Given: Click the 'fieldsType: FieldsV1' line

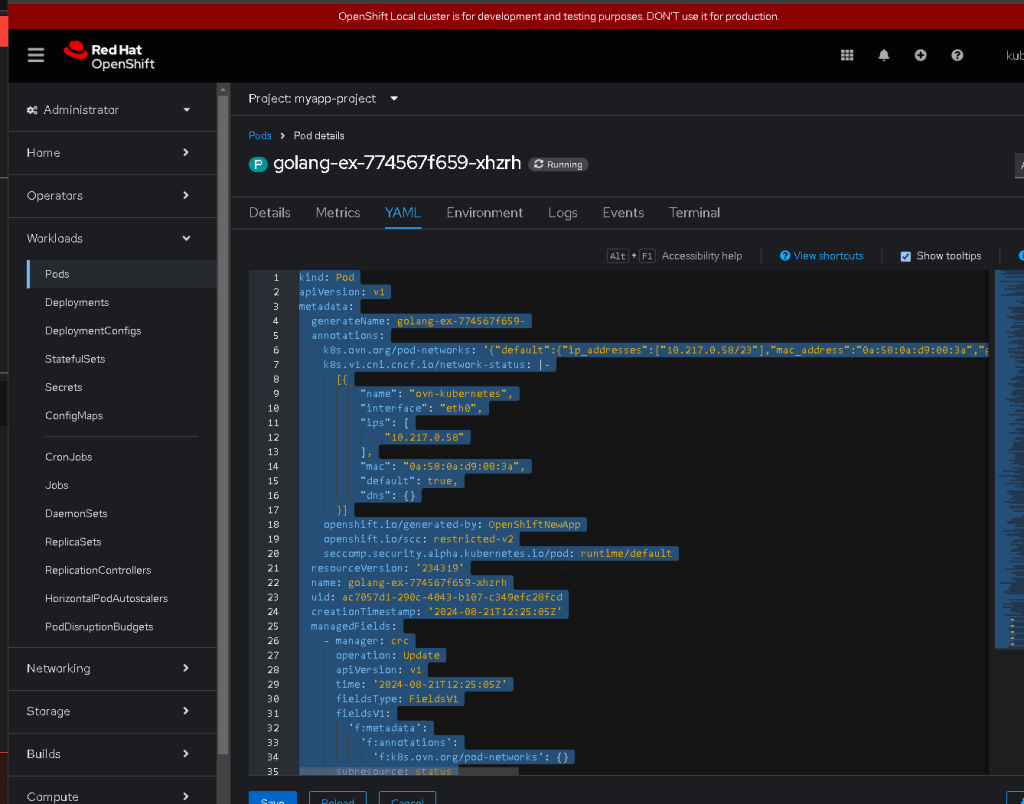Looking at the screenshot, I should click(397, 699).
